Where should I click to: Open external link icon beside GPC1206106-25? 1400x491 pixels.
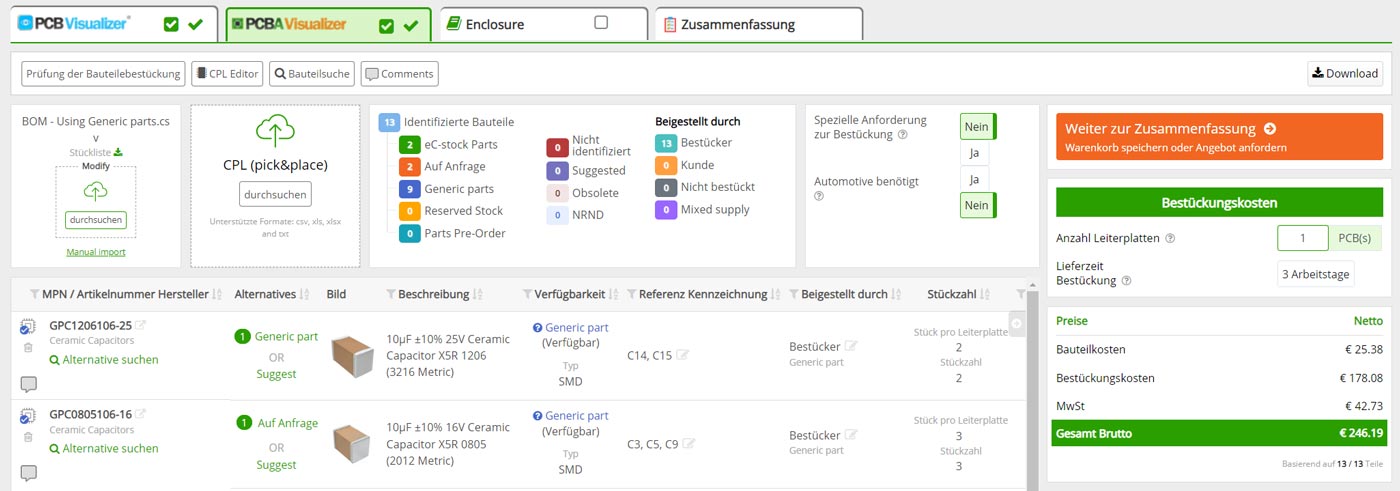point(141,325)
